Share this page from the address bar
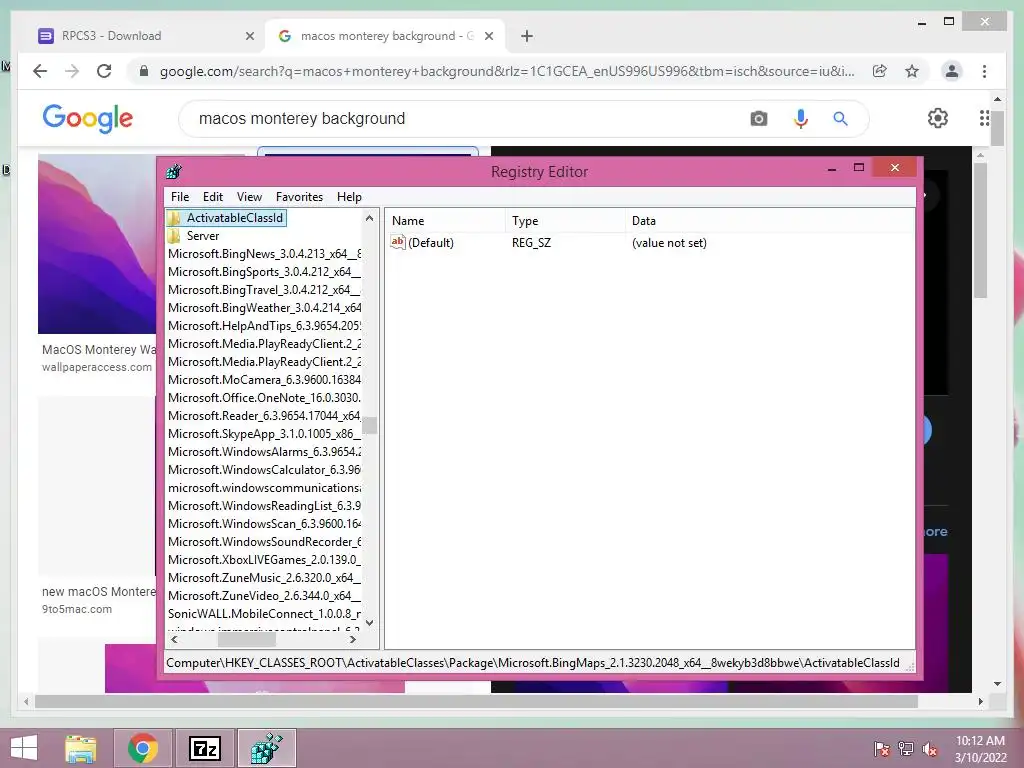The image size is (1024, 768). tap(880, 71)
